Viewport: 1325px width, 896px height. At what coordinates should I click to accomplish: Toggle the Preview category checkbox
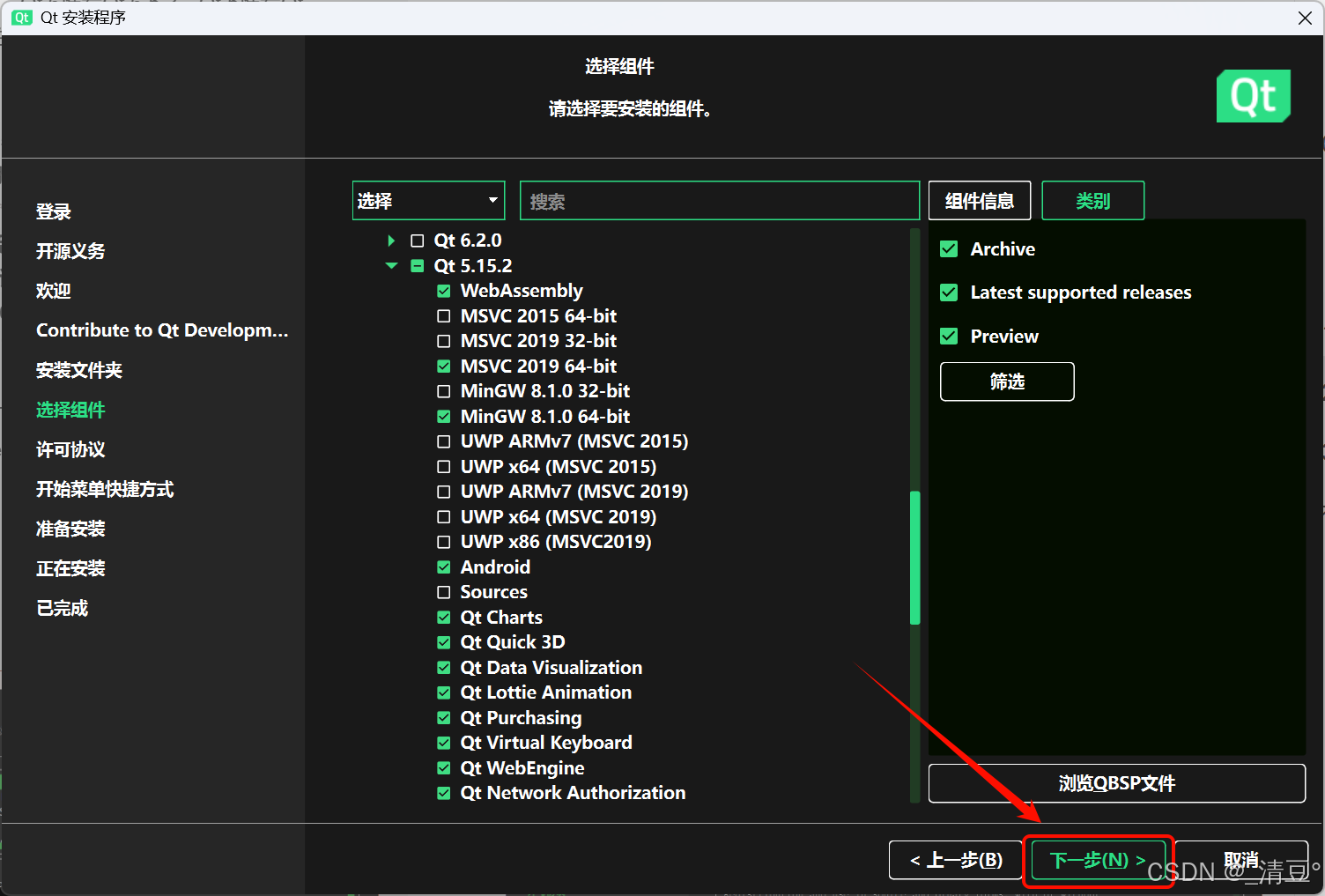click(949, 337)
